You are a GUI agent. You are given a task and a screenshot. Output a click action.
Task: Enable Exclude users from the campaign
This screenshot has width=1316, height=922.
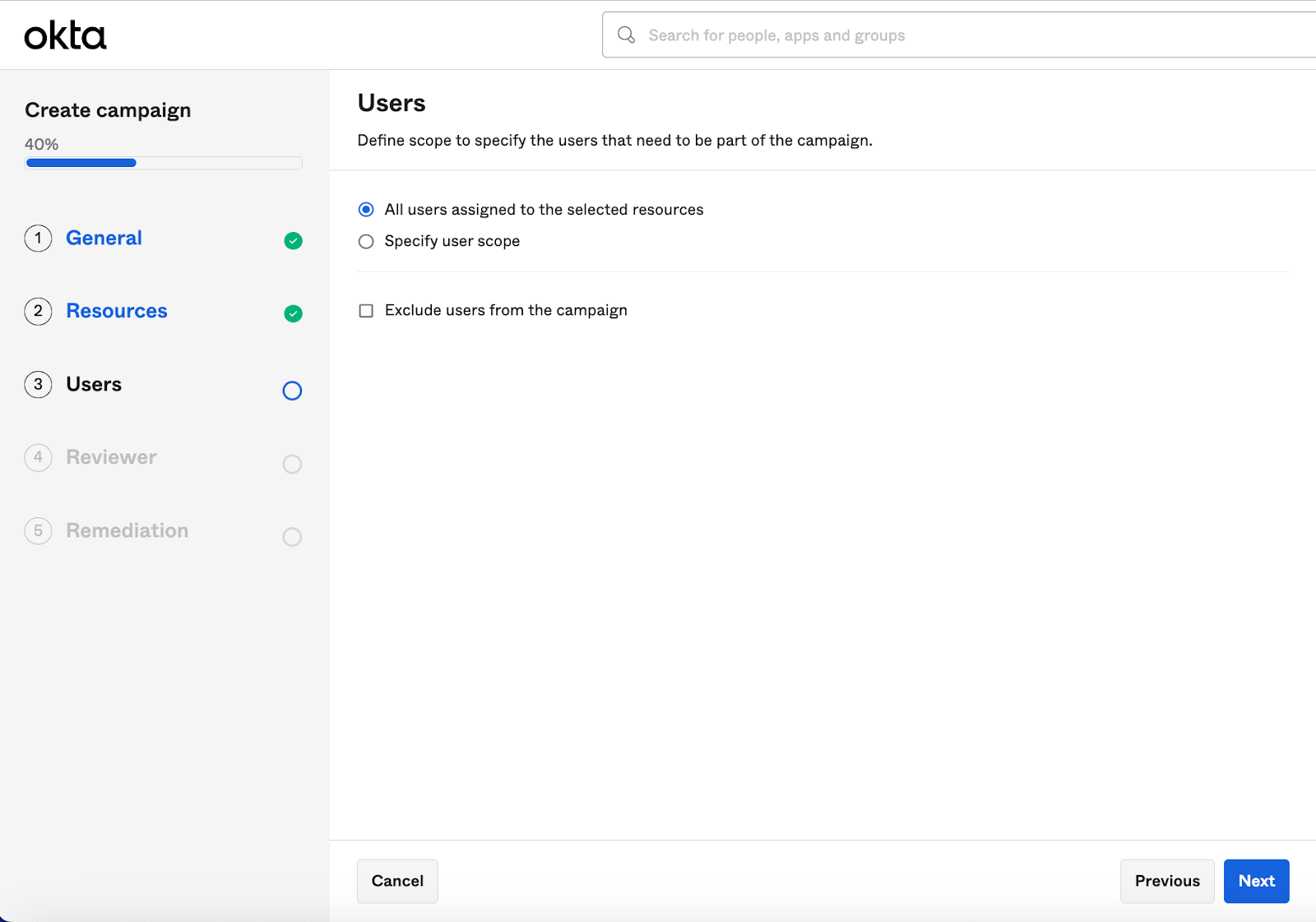coord(366,311)
